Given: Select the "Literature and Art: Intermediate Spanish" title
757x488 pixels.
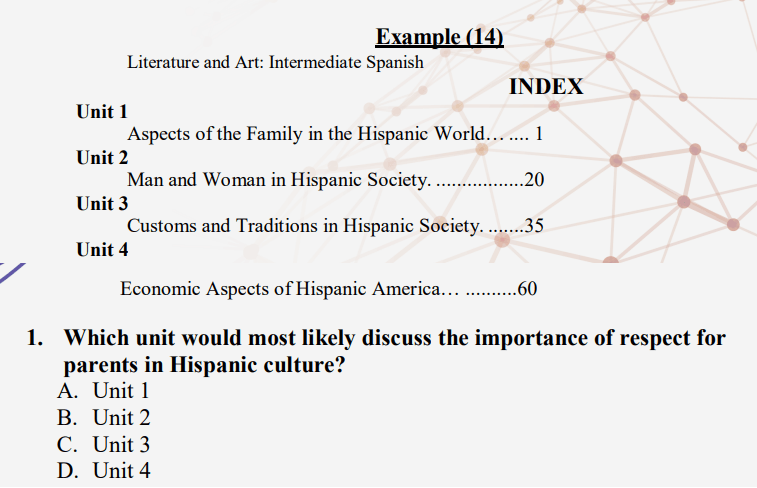Looking at the screenshot, I should pos(275,62).
